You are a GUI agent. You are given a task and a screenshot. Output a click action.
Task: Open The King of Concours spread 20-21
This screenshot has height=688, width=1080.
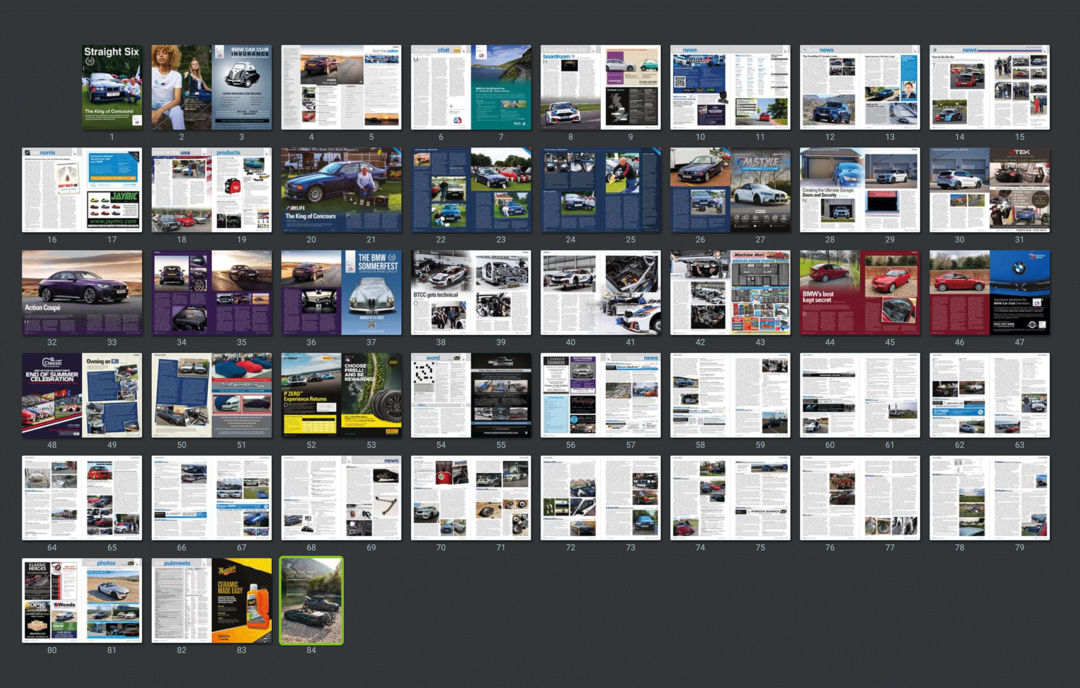[341, 190]
